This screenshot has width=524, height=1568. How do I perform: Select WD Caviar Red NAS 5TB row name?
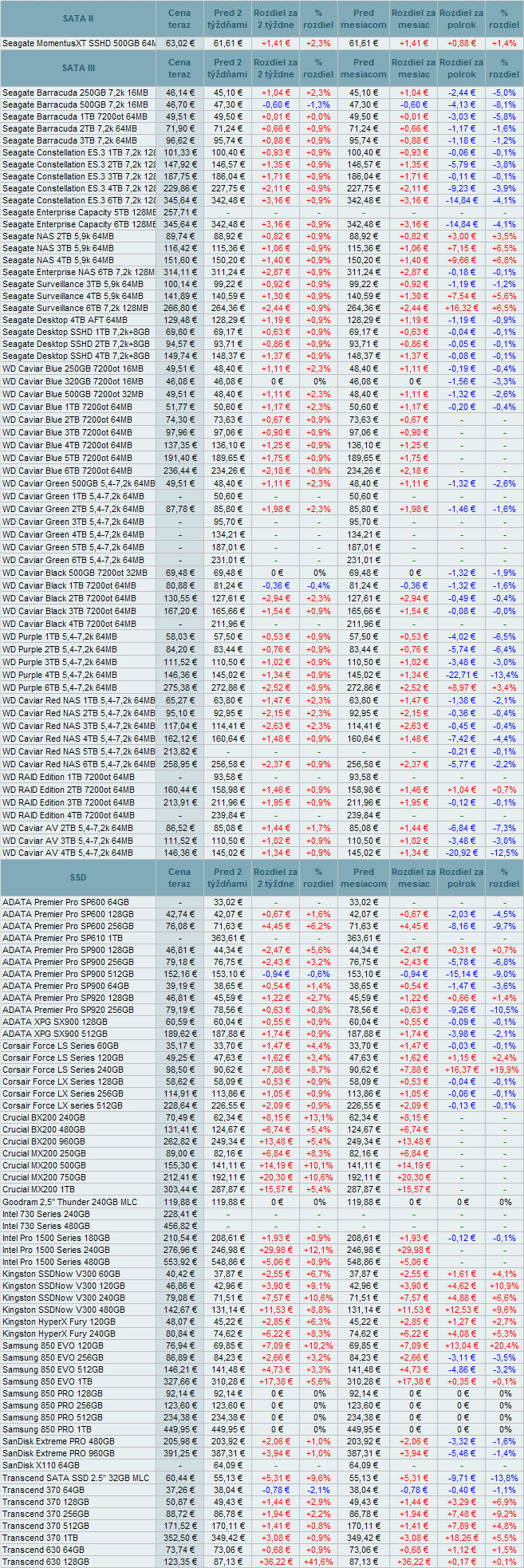point(78,751)
